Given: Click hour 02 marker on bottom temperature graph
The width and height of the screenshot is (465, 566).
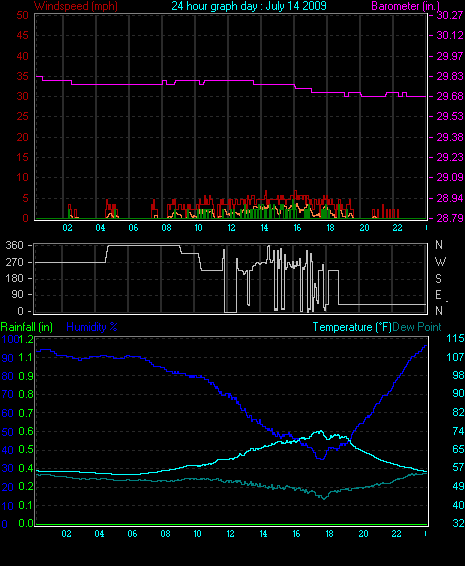Looking at the screenshot, I should tap(67, 534).
